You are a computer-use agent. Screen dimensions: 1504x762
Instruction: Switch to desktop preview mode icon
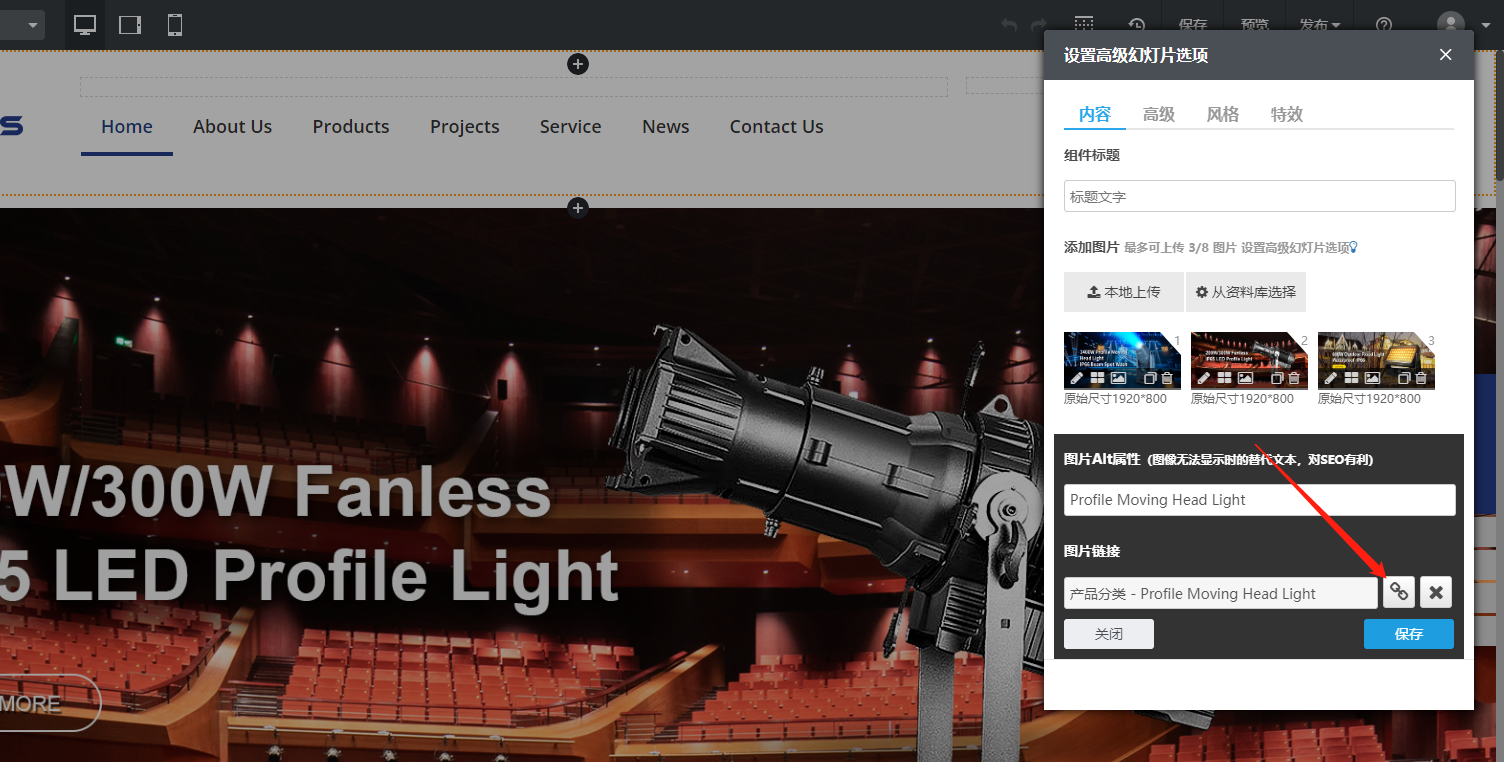pyautogui.click(x=85, y=25)
